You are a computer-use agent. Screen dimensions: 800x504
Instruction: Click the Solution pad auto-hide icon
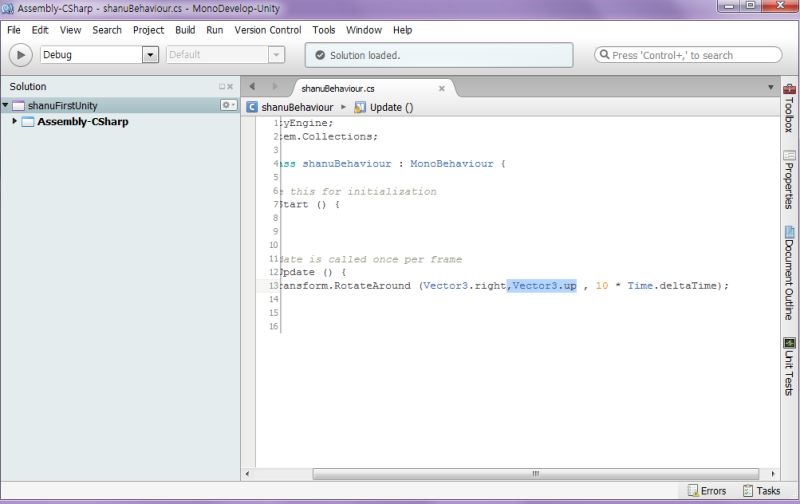pos(222,87)
